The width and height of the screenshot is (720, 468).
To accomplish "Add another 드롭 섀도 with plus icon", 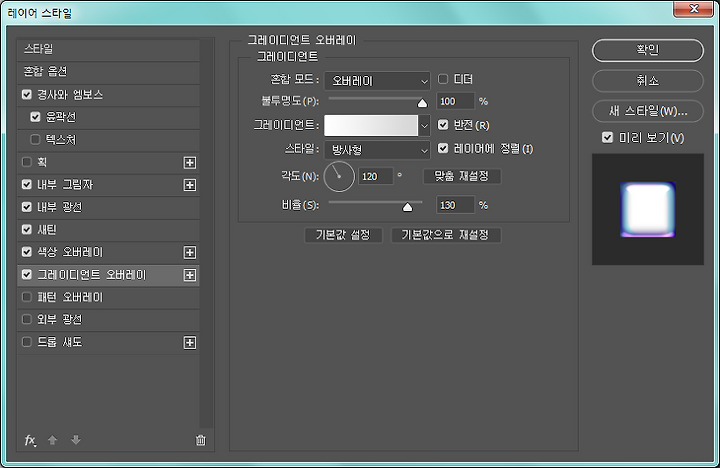I will pyautogui.click(x=190, y=343).
